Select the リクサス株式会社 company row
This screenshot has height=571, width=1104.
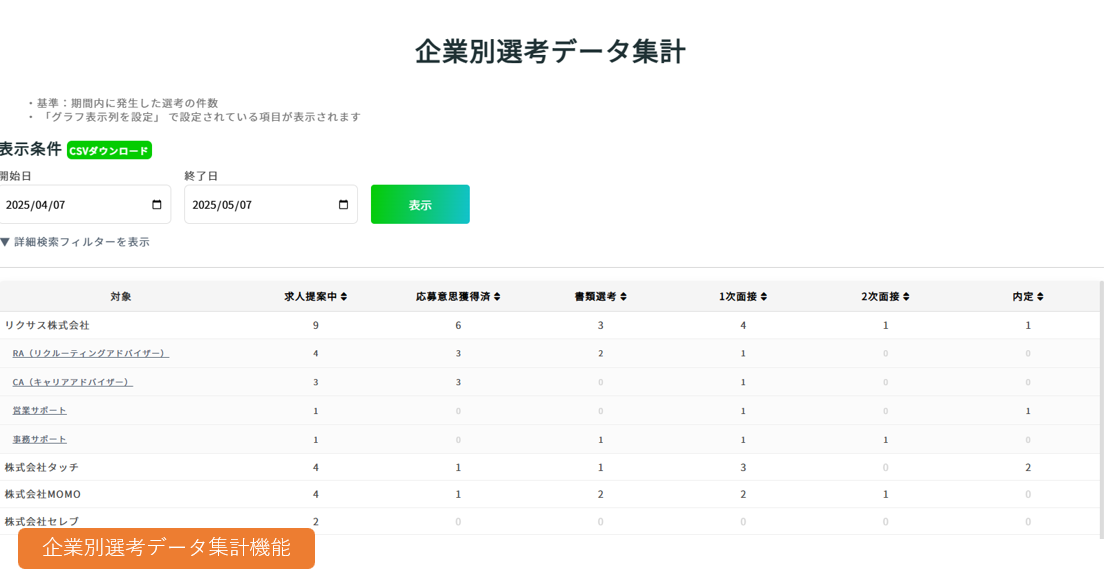pyautogui.click(x=47, y=325)
